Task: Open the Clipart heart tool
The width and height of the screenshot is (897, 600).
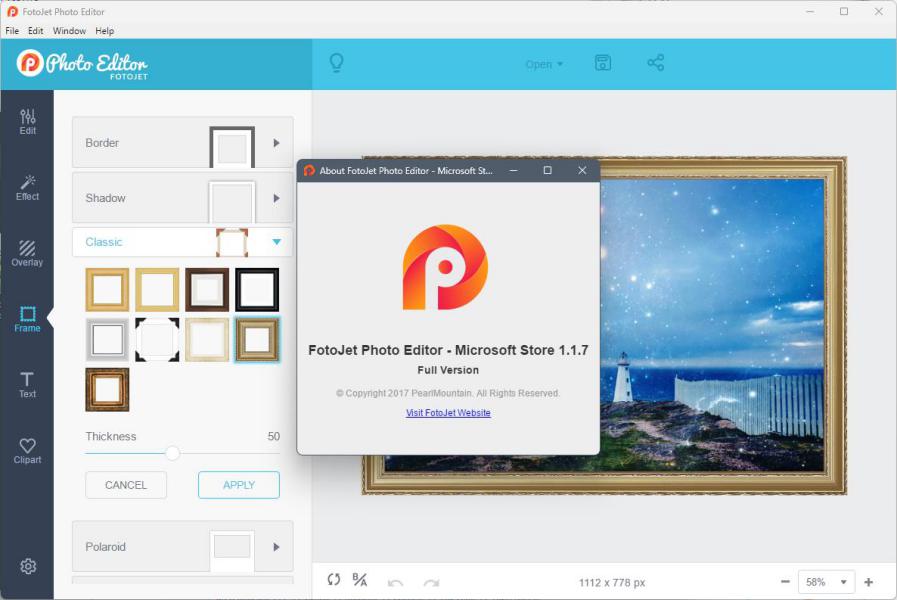Action: 27,451
